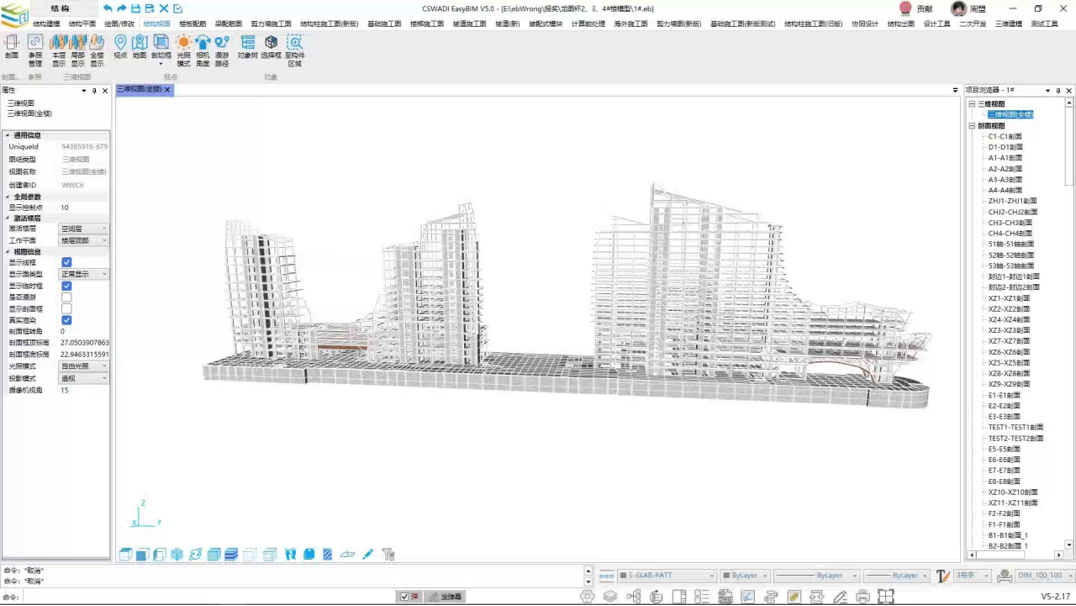Click the 对象树 object tree icon
Image resolution: width=1076 pixels, height=606 pixels.
[x=247, y=43]
